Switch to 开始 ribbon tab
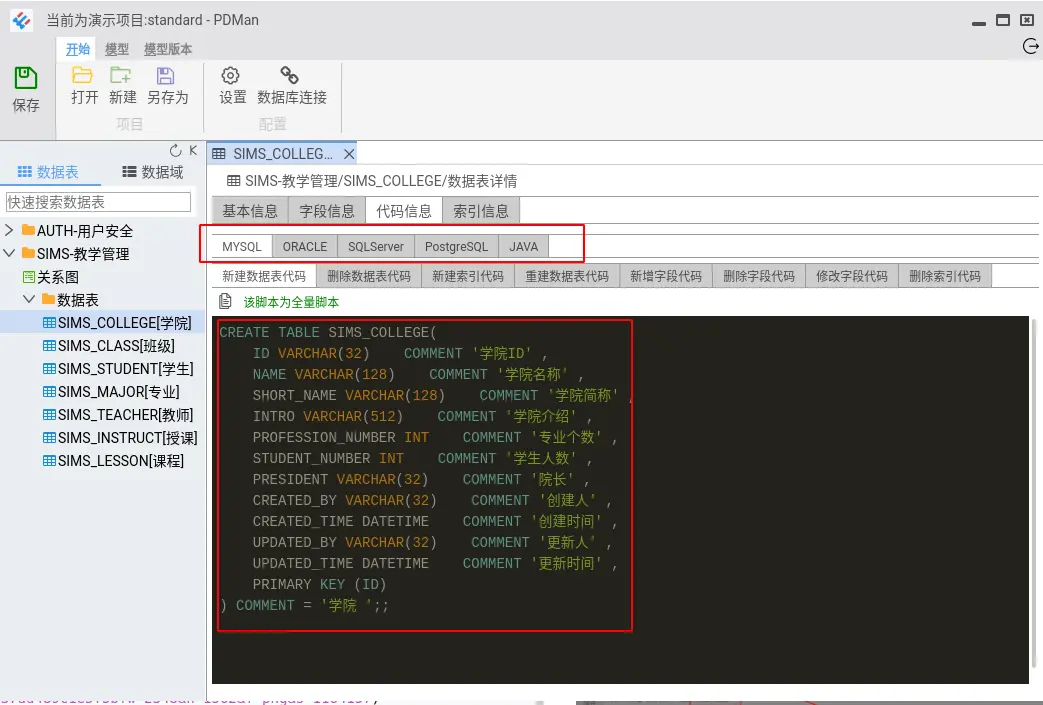 77,49
